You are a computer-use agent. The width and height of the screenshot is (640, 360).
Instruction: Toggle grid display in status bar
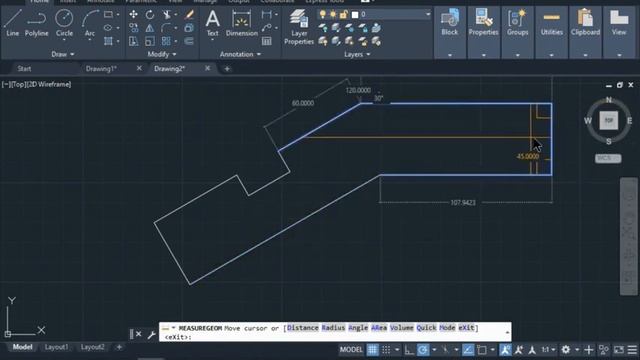coord(372,350)
